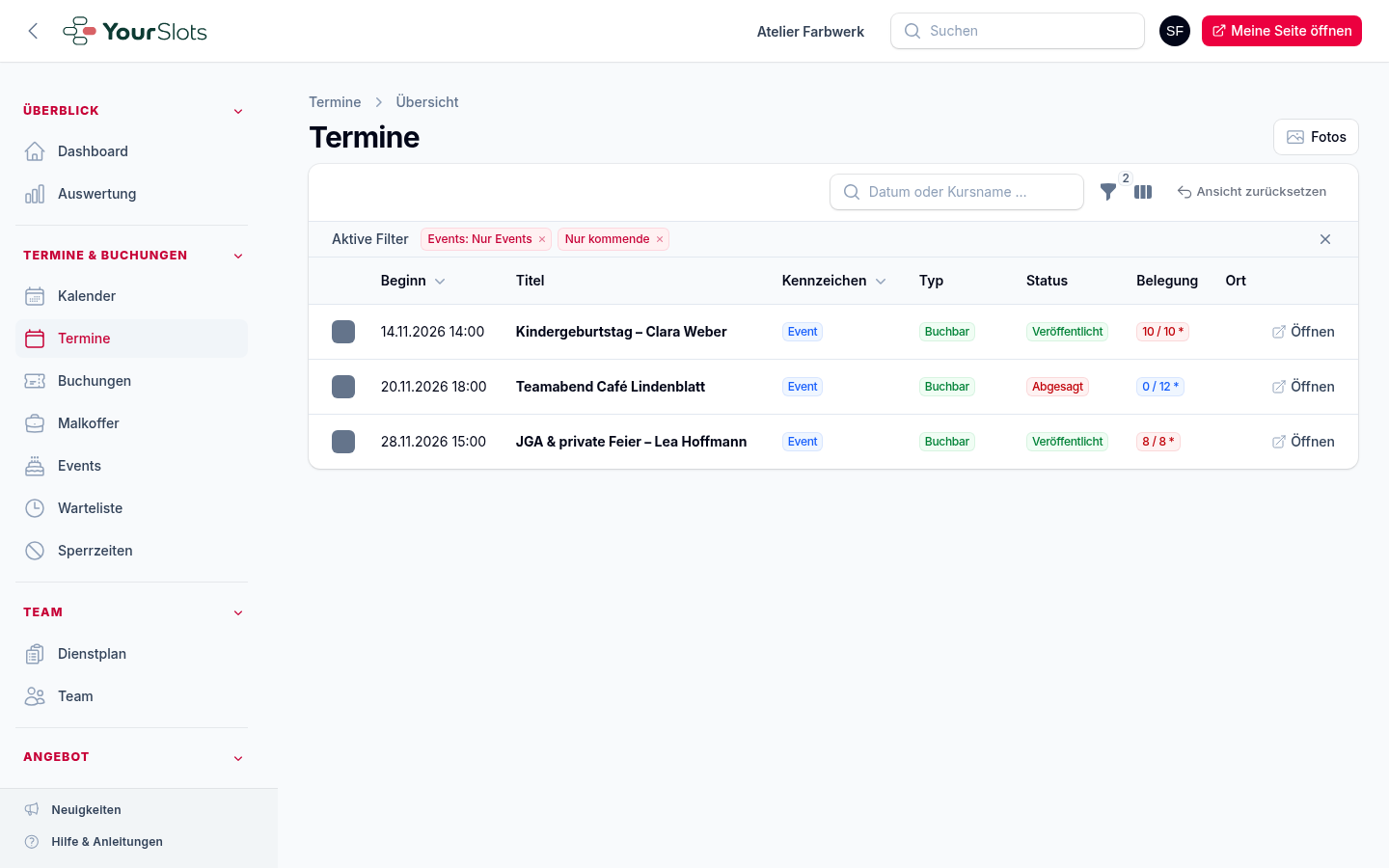Open Kennzeichen column dropdown
Image resolution: width=1389 pixels, height=868 pixels.
[881, 282]
